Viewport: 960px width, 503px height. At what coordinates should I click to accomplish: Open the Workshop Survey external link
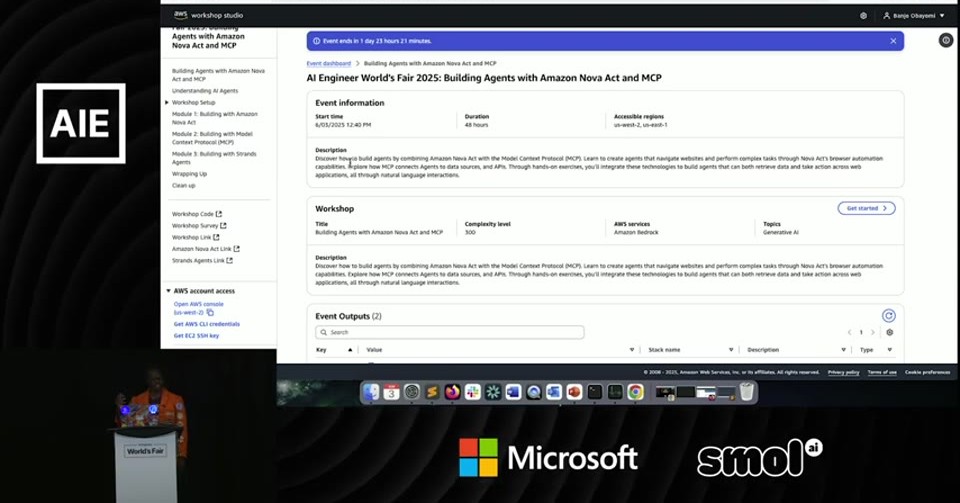point(199,226)
